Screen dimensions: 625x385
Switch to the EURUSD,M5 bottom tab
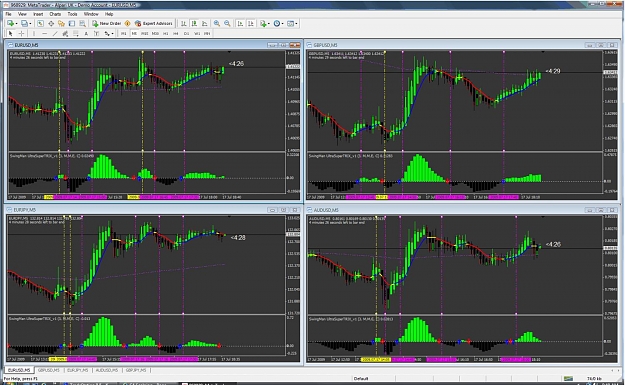click(x=19, y=370)
